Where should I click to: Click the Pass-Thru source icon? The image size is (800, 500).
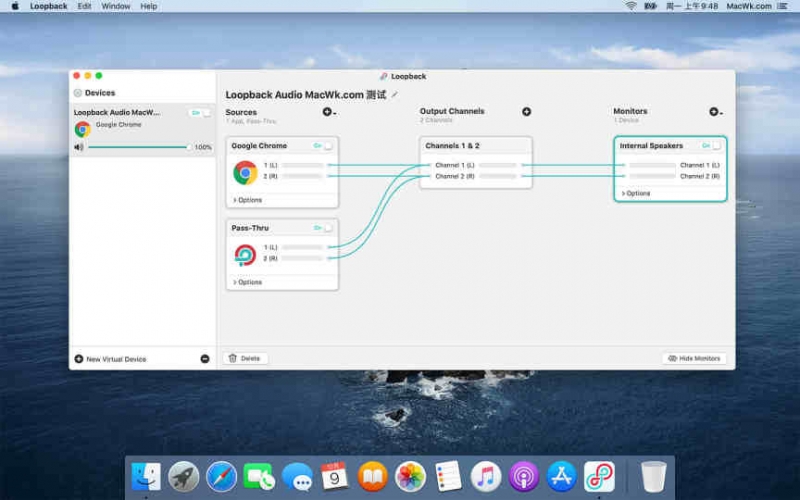pyautogui.click(x=245, y=254)
